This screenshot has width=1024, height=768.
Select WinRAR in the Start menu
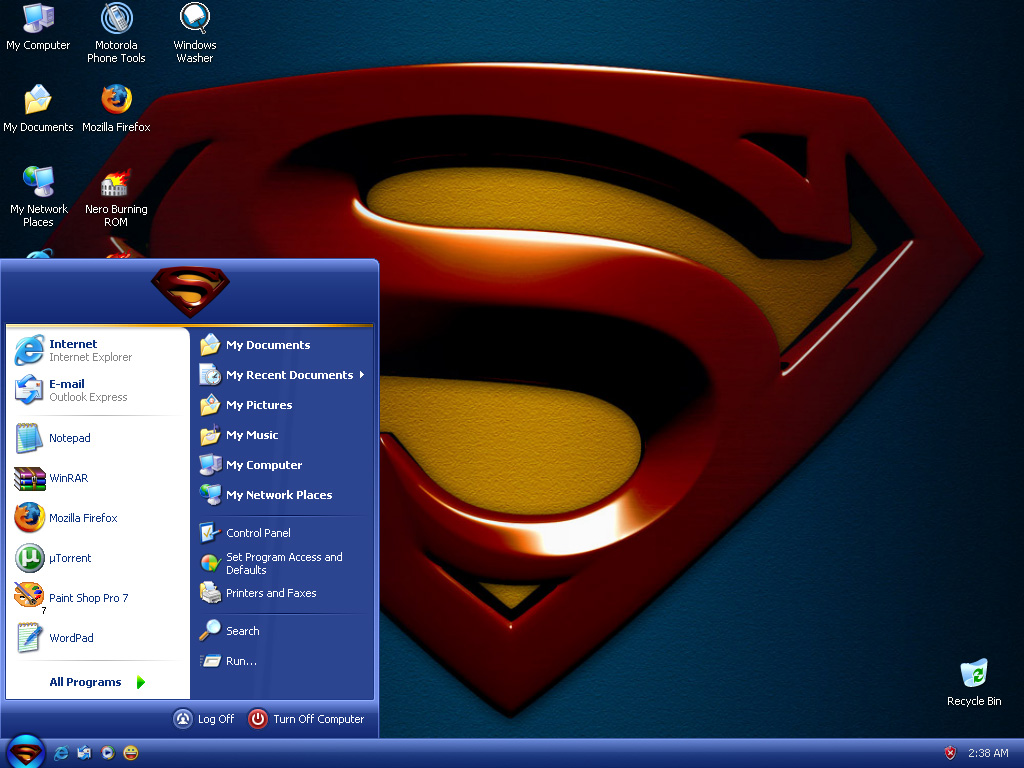(x=68, y=478)
